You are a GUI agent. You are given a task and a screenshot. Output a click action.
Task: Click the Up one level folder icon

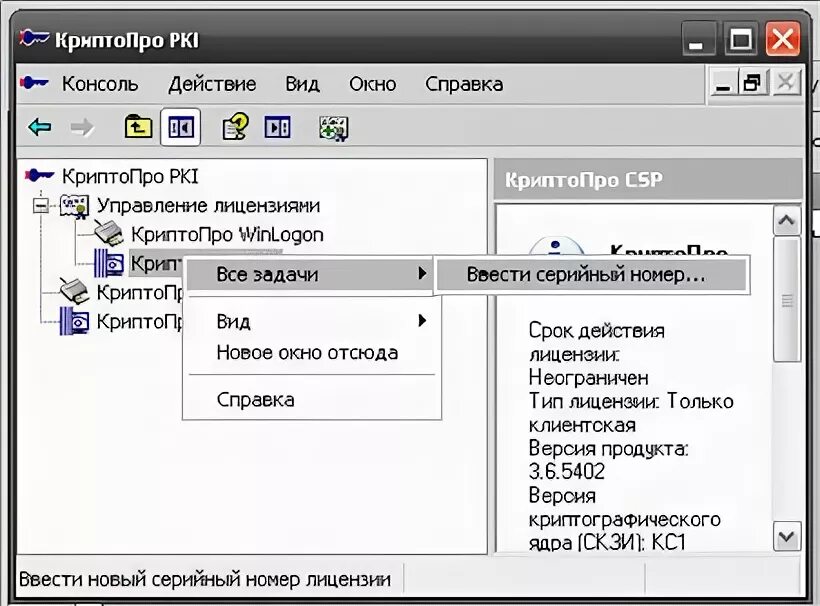(x=138, y=127)
